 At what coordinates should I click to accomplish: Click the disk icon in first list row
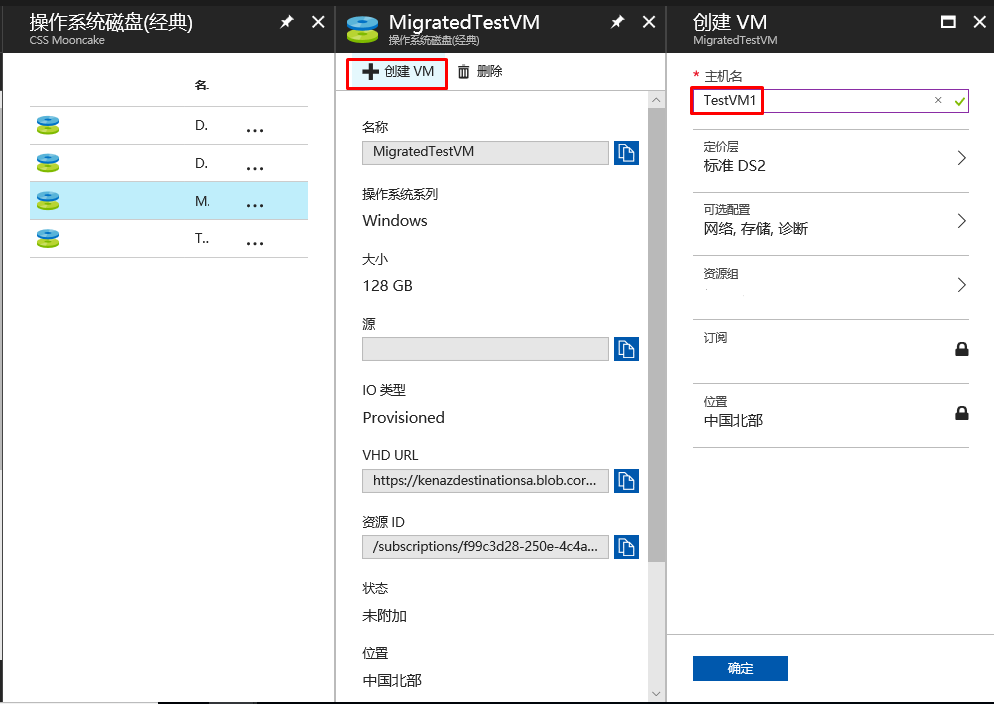pos(48,126)
